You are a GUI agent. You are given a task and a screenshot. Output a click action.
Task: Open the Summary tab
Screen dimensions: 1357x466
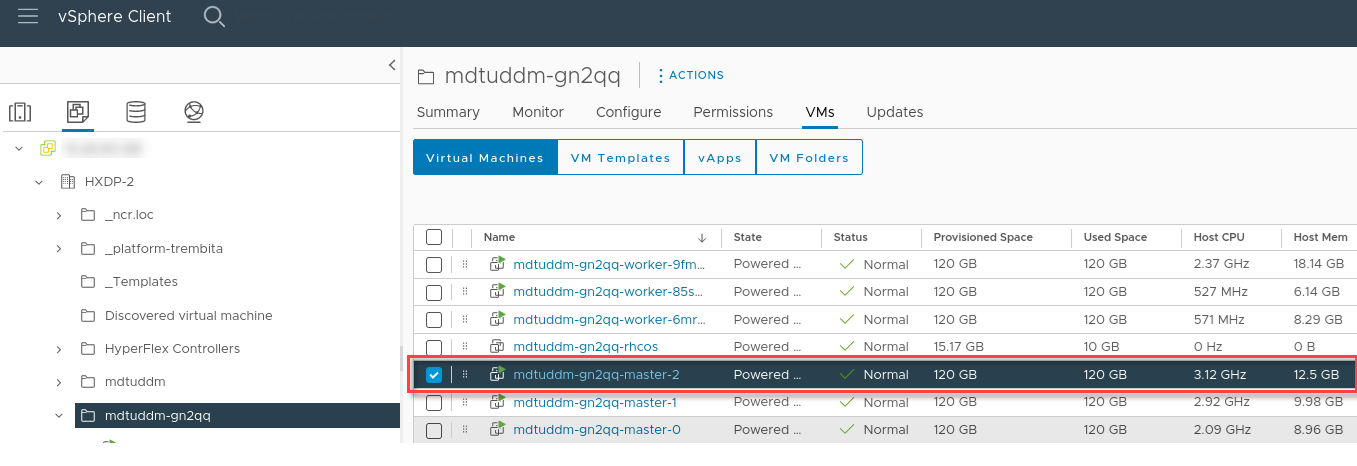pos(448,112)
